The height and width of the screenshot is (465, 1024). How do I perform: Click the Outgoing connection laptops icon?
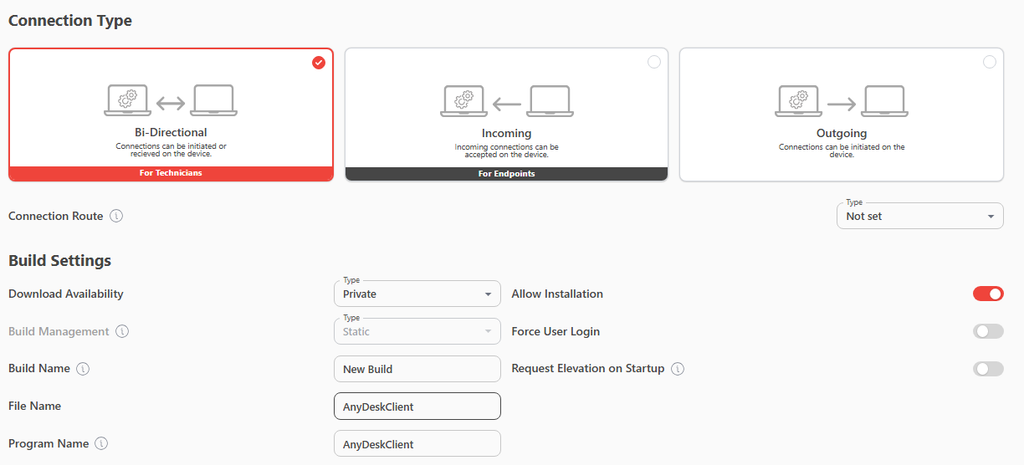842,101
